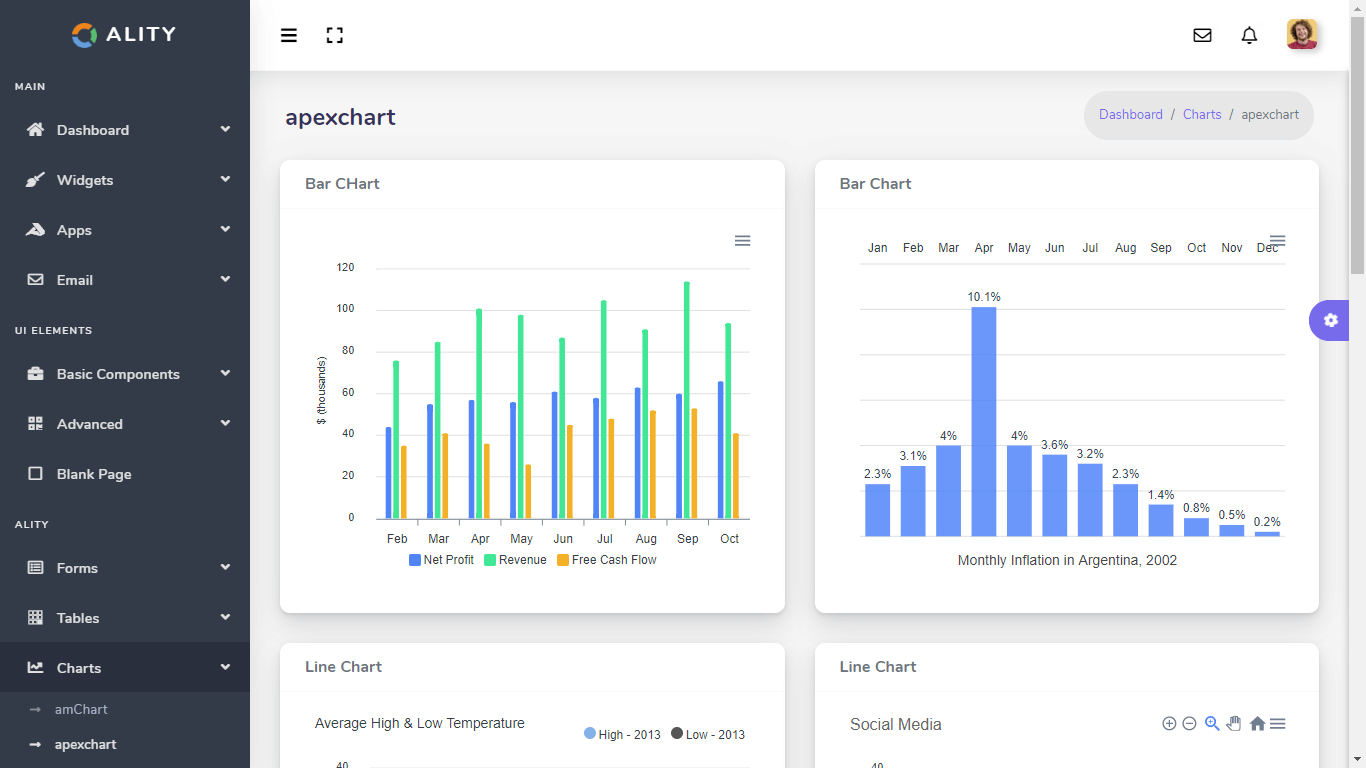Open the notifications bell icon
The height and width of the screenshot is (768, 1366).
[x=1249, y=36]
